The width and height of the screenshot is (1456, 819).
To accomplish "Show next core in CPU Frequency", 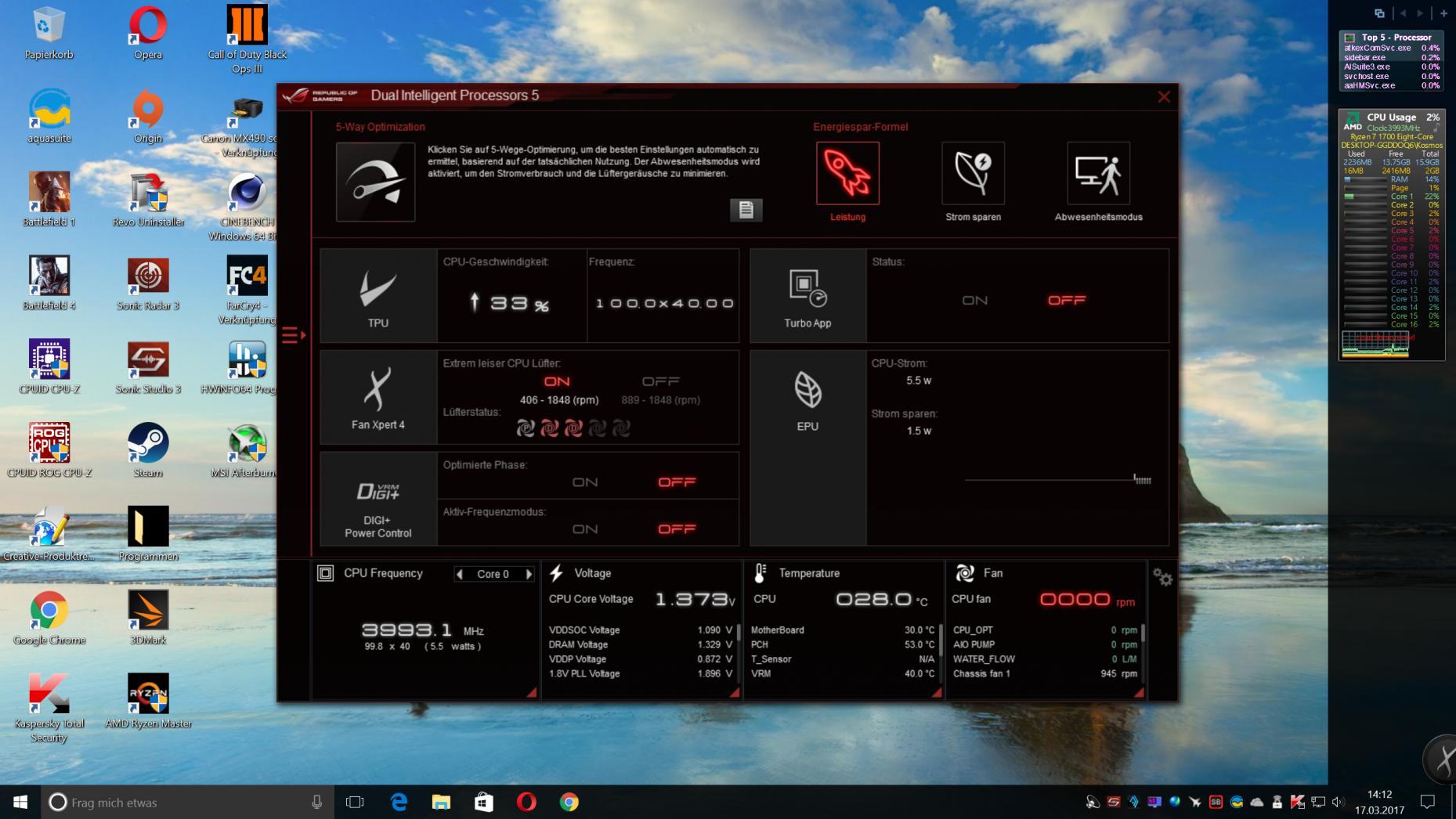I will tap(529, 574).
